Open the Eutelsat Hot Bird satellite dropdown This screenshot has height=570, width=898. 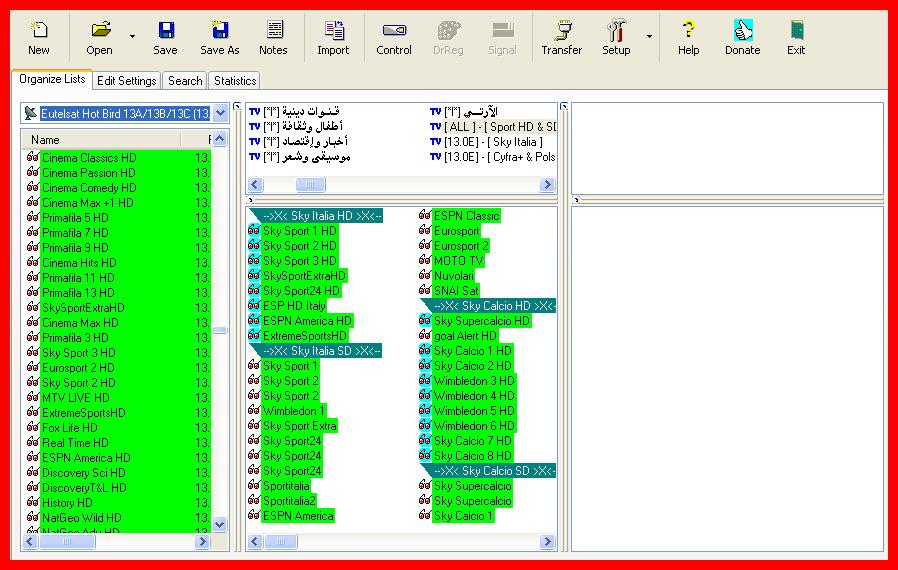220,113
